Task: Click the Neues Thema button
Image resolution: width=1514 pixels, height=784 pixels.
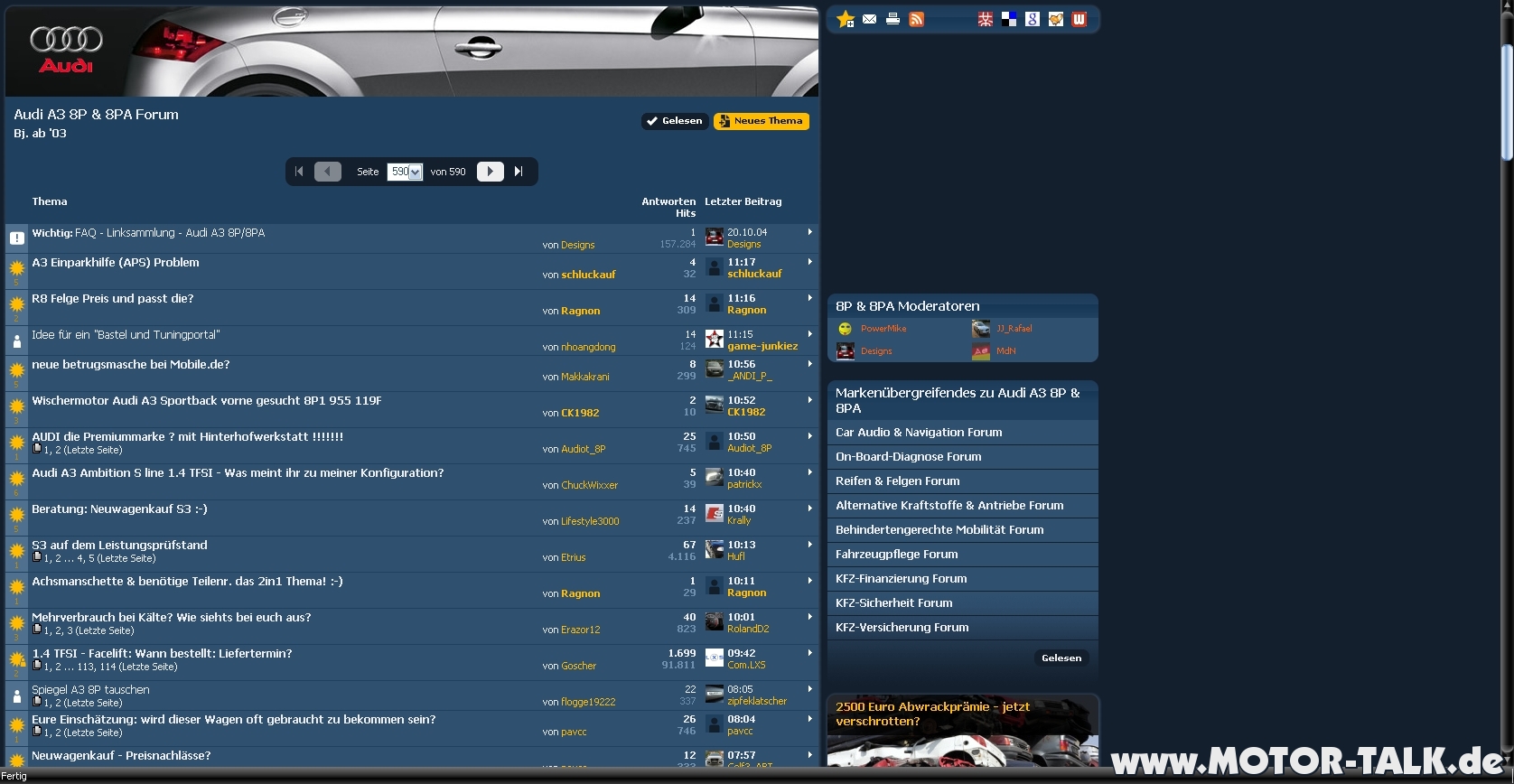Action: [762, 121]
